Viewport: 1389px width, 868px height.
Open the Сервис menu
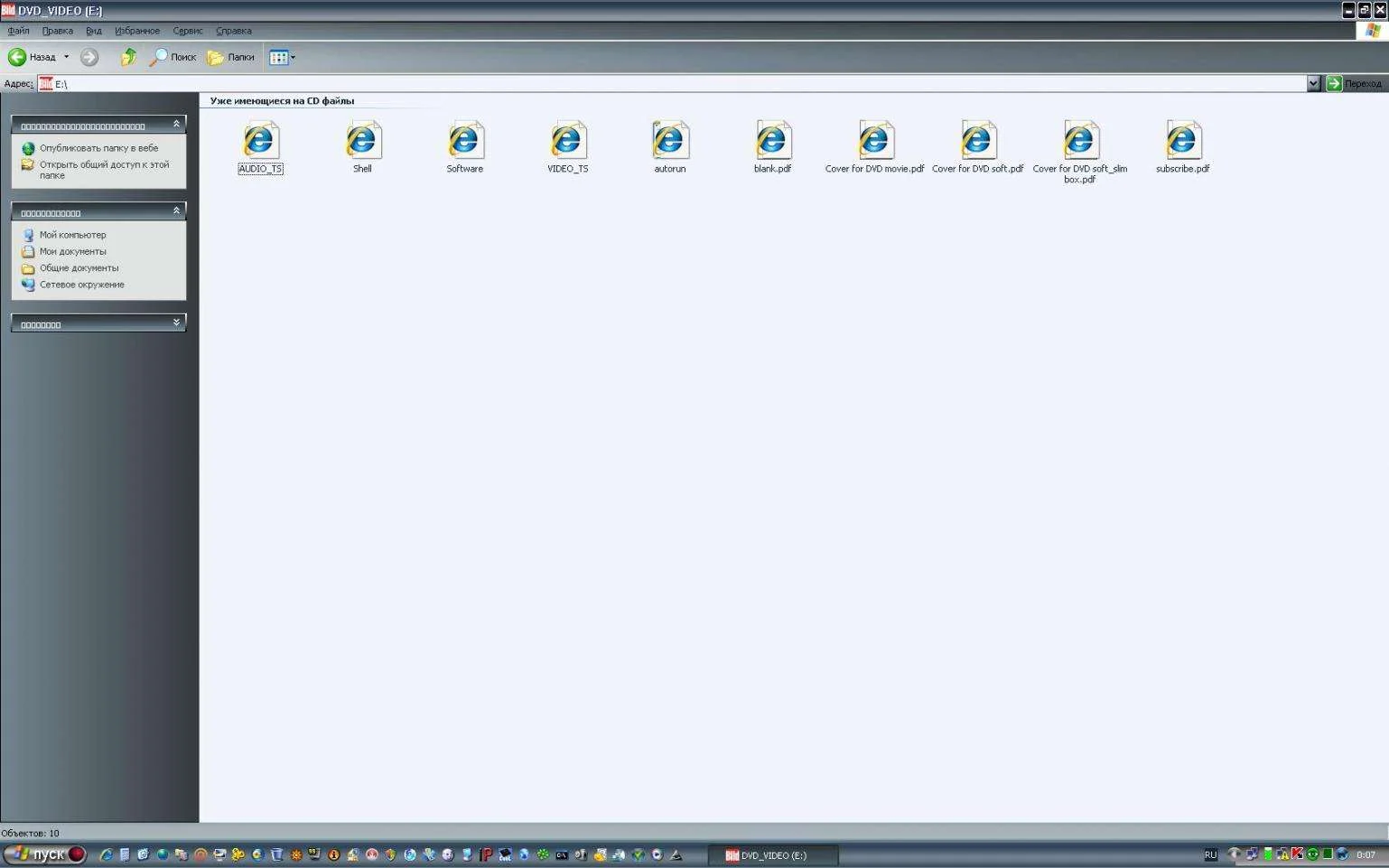pyautogui.click(x=188, y=31)
